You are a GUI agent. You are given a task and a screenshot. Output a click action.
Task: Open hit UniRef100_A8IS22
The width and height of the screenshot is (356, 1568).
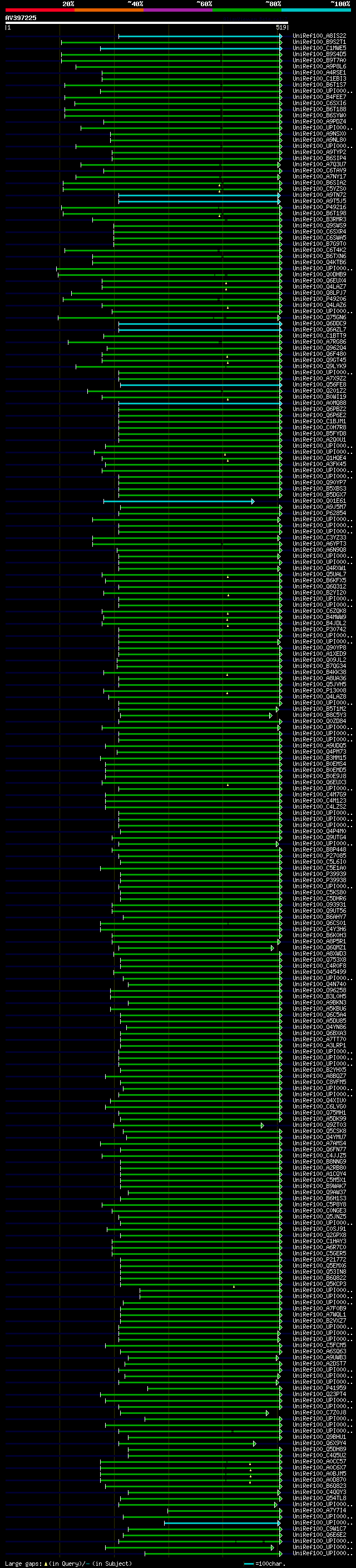(319, 36)
